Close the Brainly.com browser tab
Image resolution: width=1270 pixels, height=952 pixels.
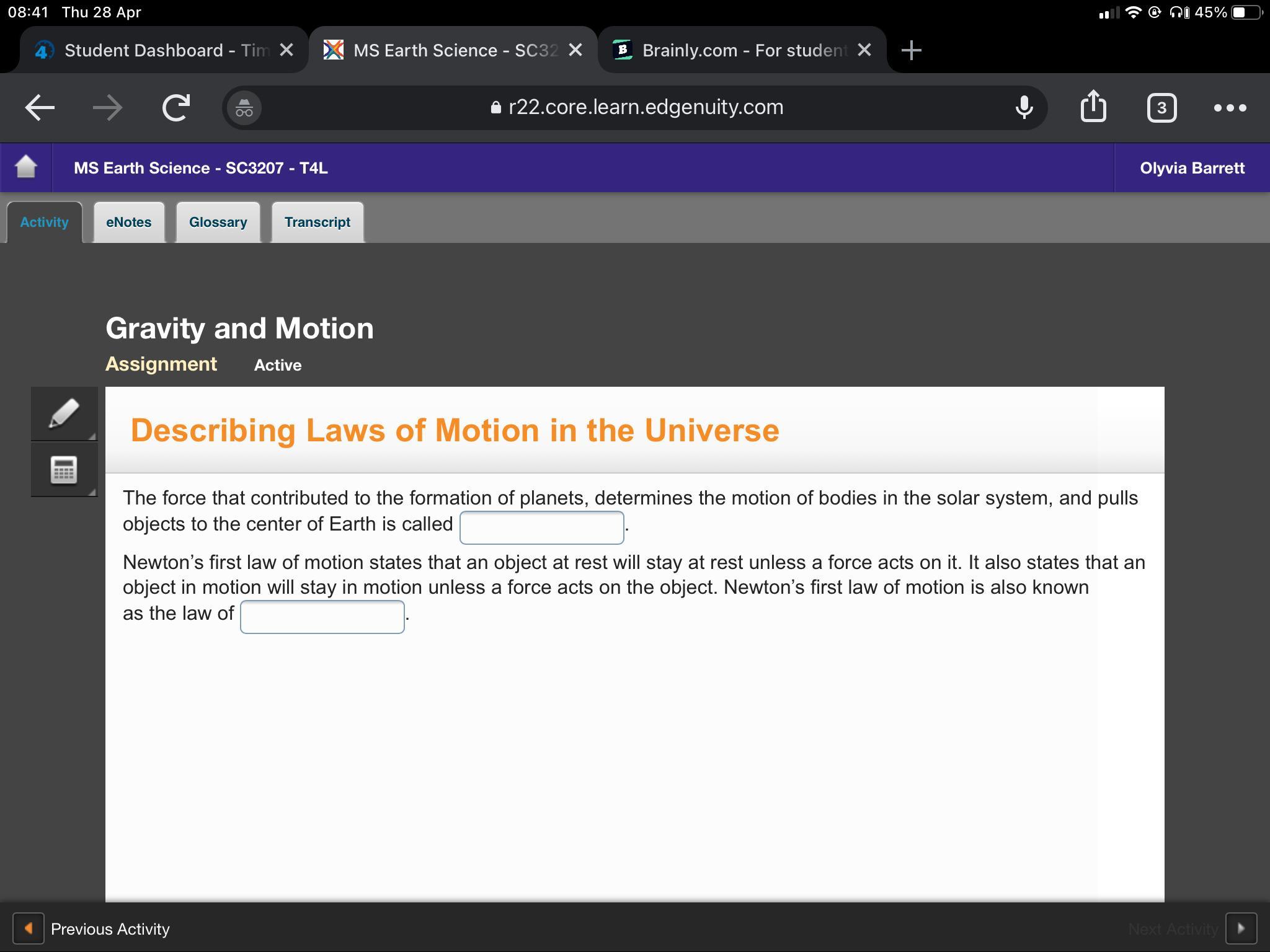[x=864, y=50]
